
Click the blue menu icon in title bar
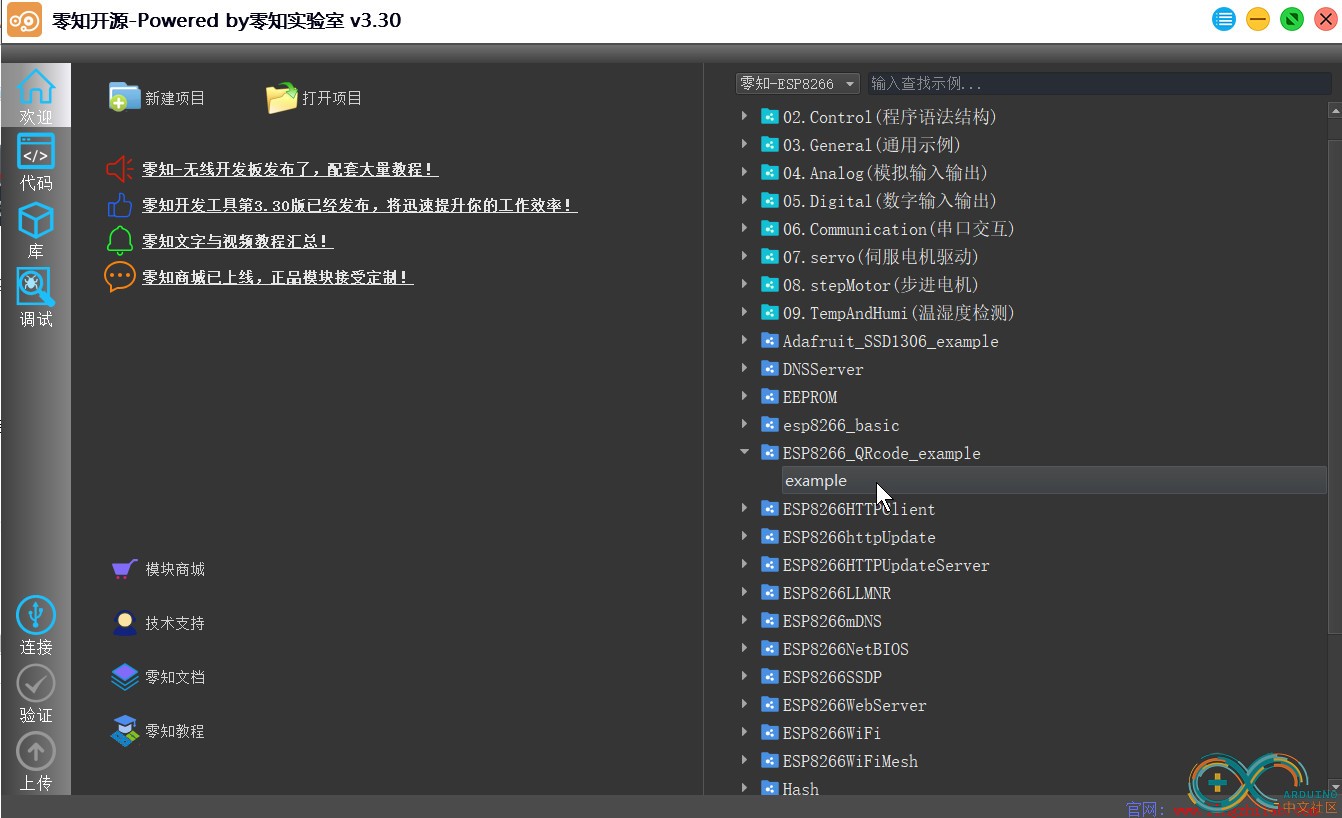[x=1224, y=19]
